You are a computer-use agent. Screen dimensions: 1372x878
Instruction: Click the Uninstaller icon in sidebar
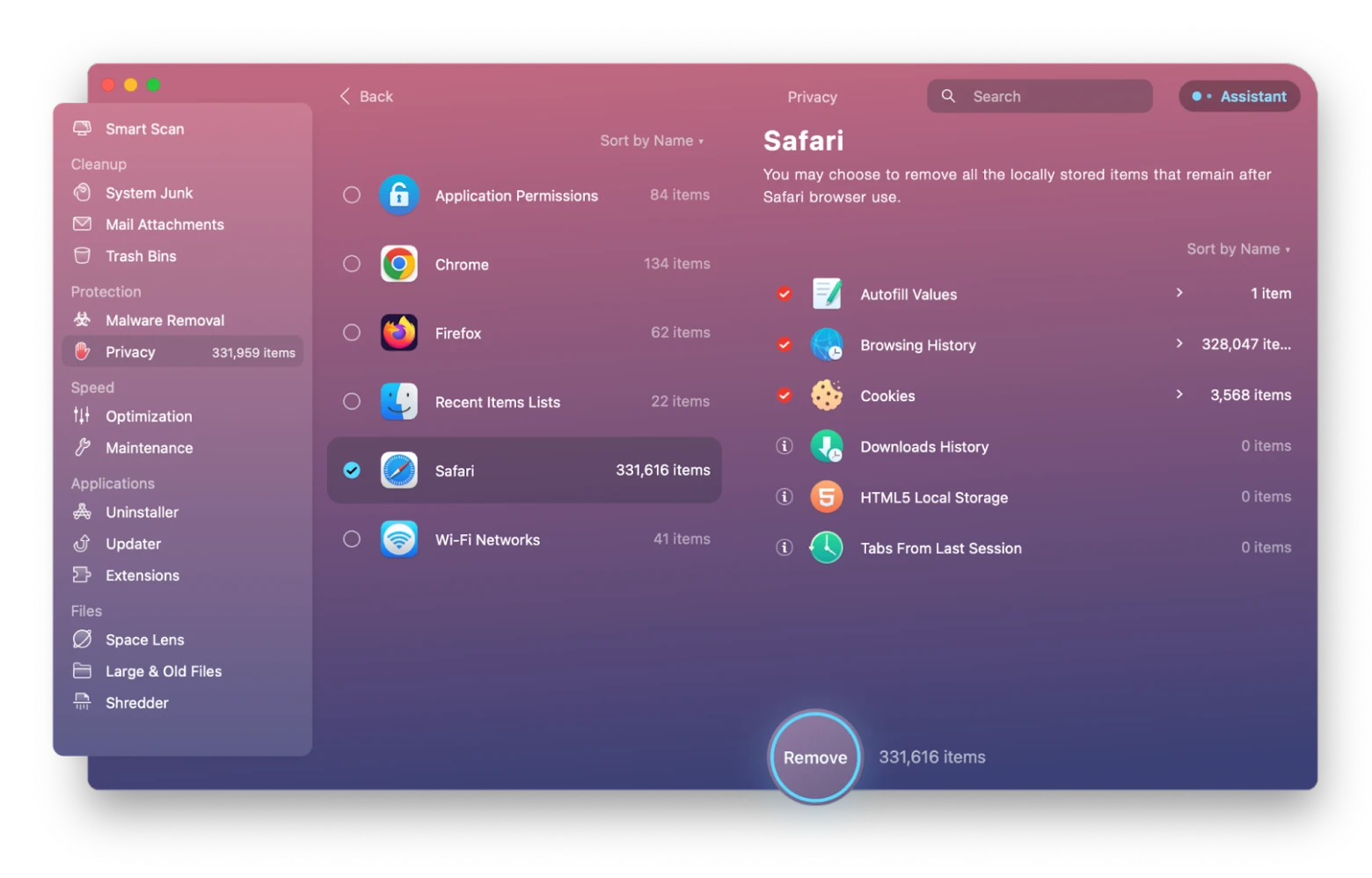[x=82, y=512]
